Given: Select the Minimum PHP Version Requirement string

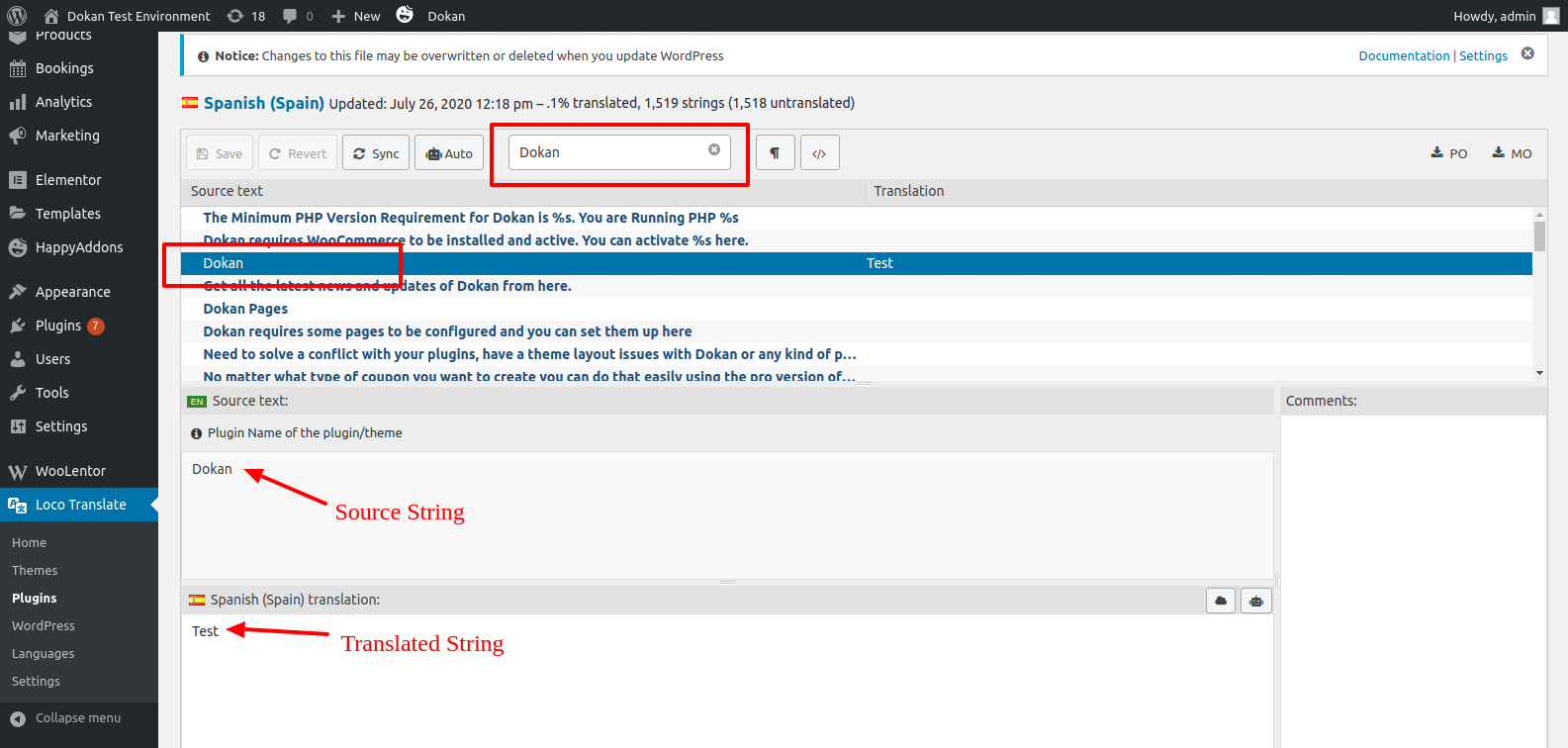Looking at the screenshot, I should click(x=857, y=218).
